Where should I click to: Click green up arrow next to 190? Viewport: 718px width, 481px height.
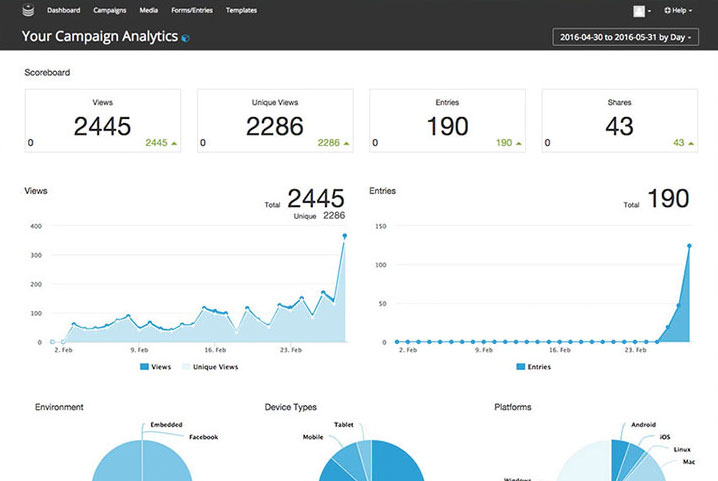click(x=519, y=143)
